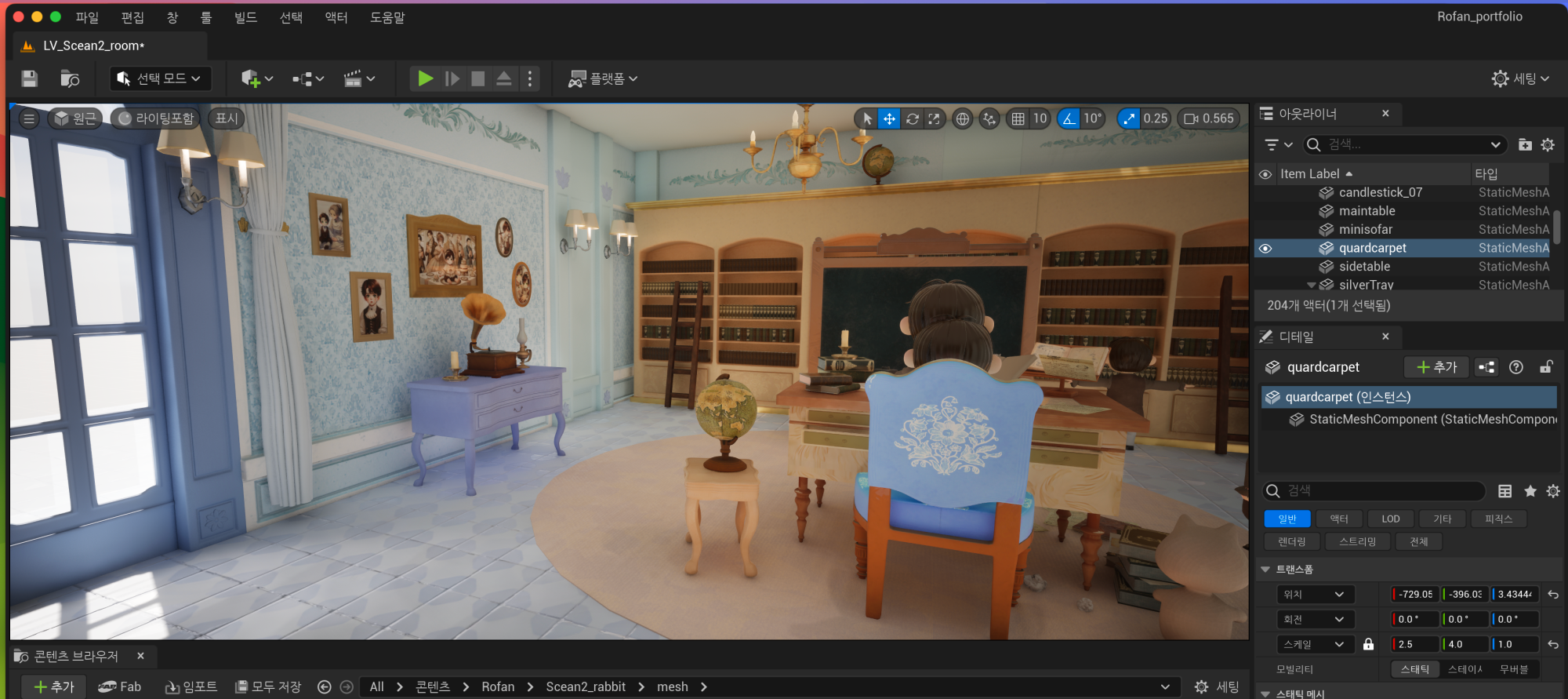Toggle grid snapping in the viewport toolbar

[x=1018, y=118]
